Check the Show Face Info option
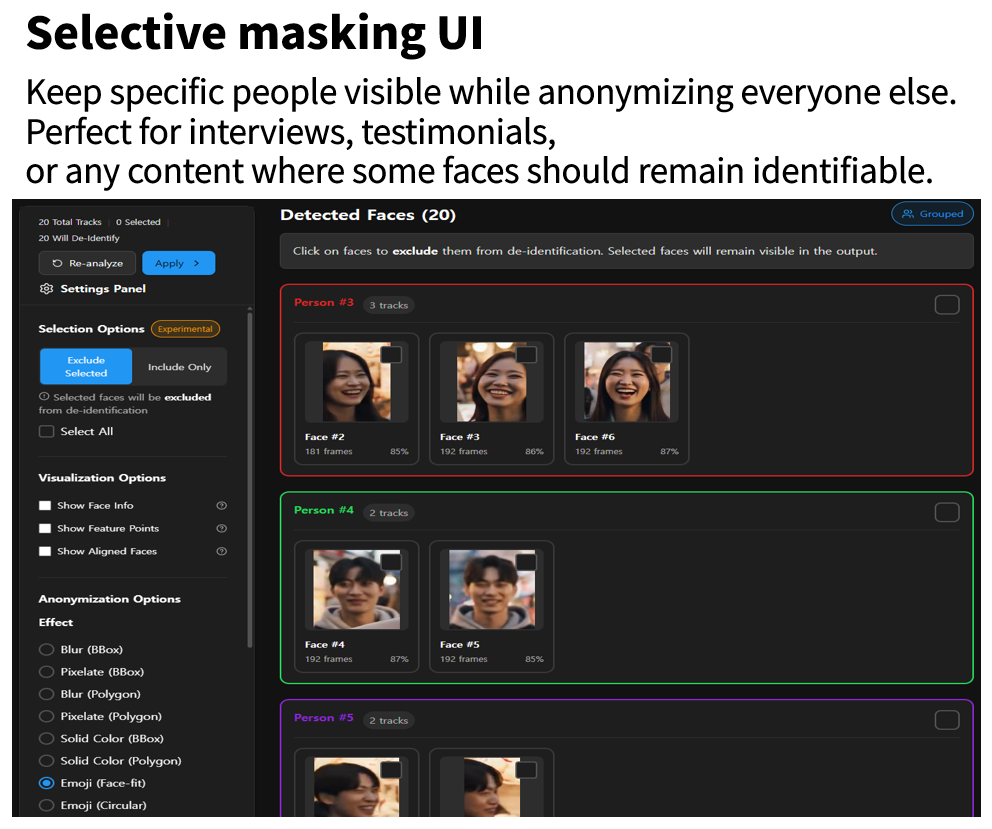This screenshot has height=829, width=992. (x=45, y=505)
